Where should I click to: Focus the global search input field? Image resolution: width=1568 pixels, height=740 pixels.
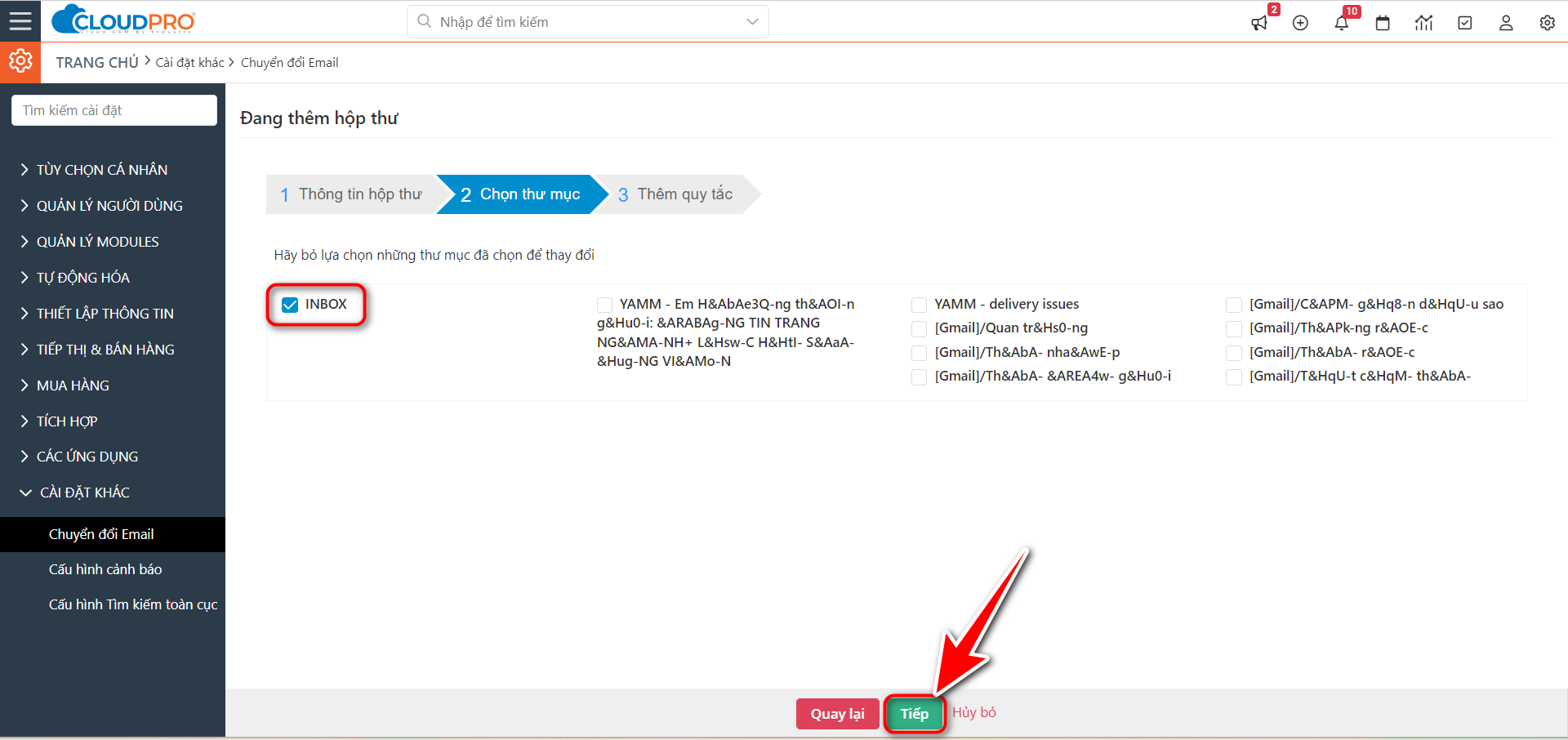(588, 22)
